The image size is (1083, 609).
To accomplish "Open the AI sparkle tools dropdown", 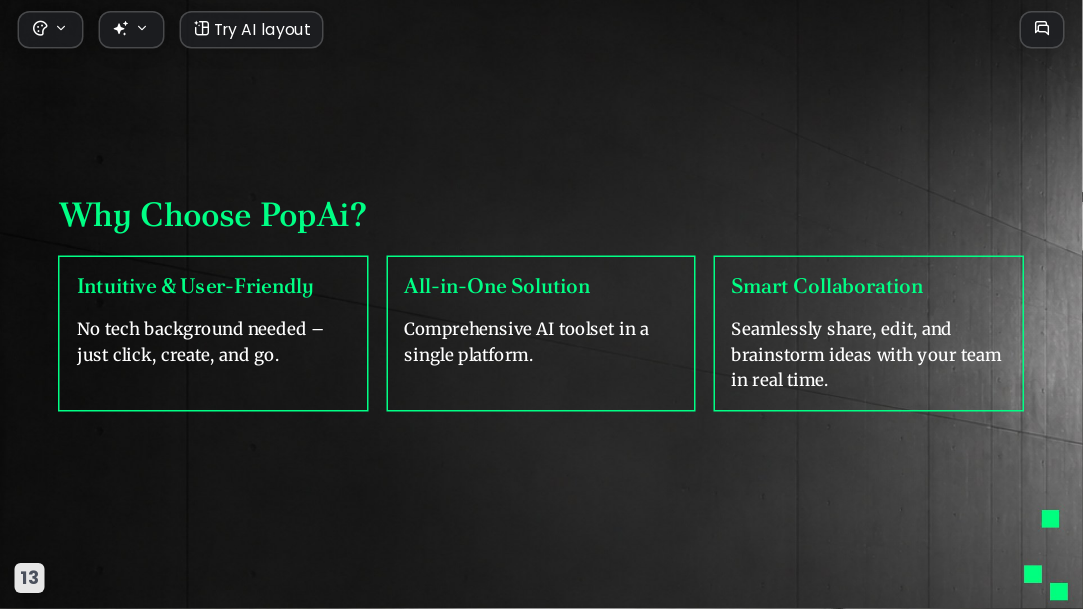I will (x=131, y=30).
